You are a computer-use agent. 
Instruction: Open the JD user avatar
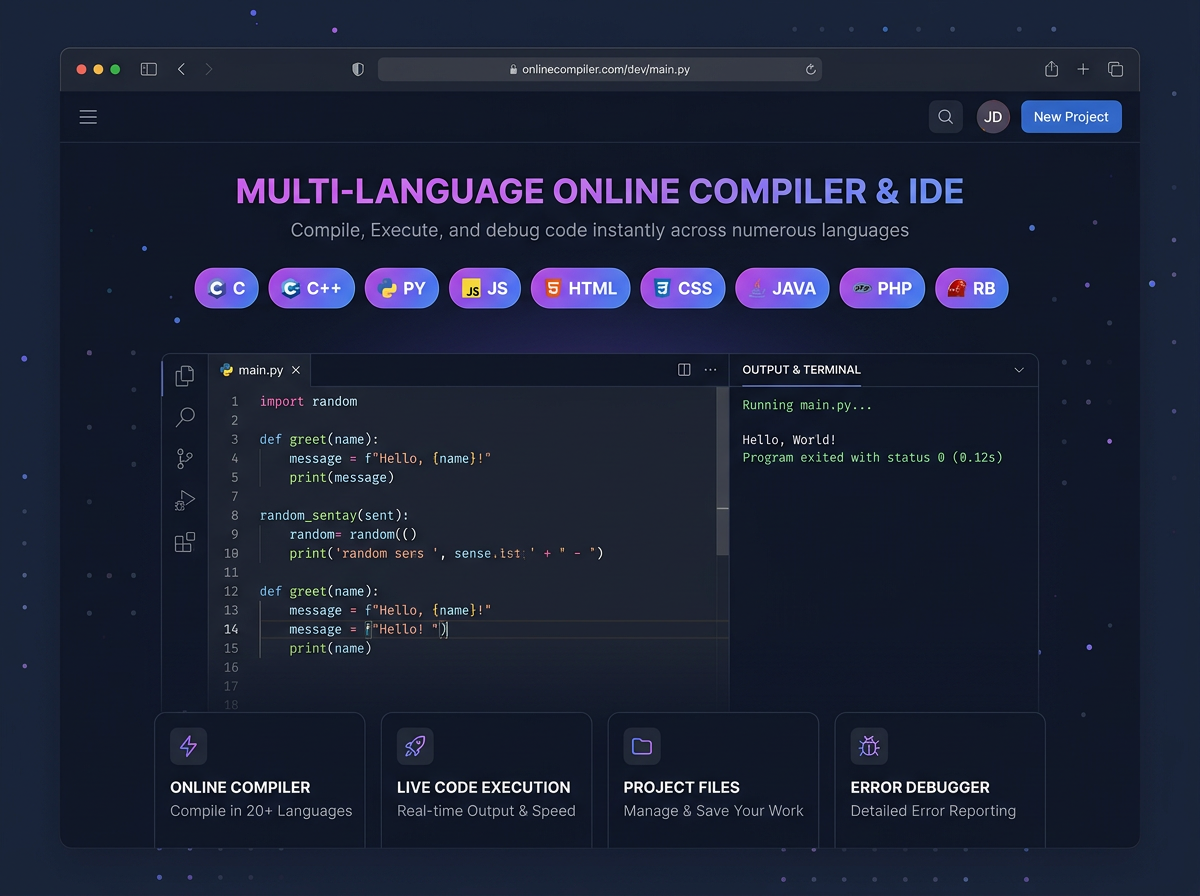pyautogui.click(x=993, y=117)
